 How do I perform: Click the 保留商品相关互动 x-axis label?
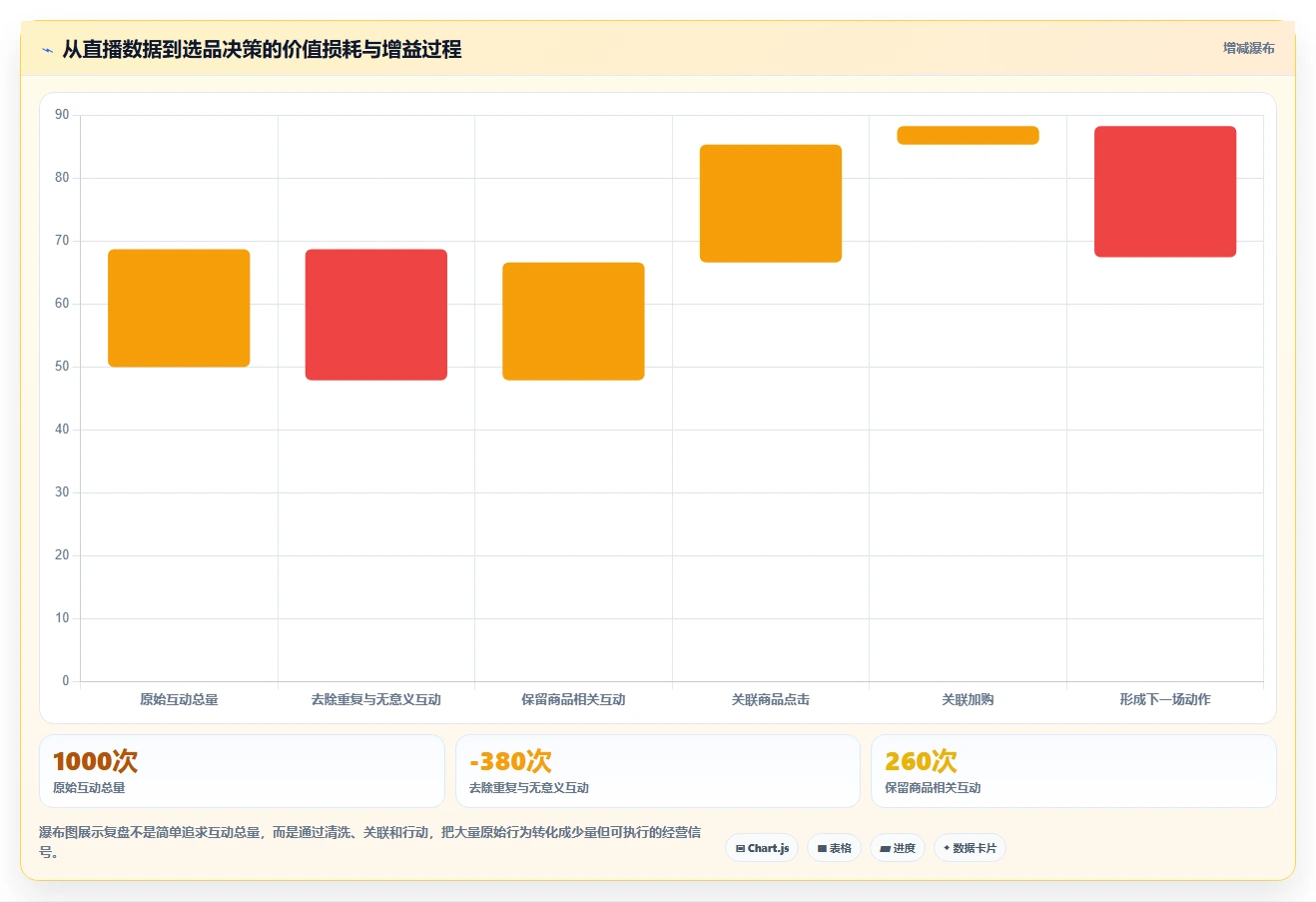pos(573,700)
